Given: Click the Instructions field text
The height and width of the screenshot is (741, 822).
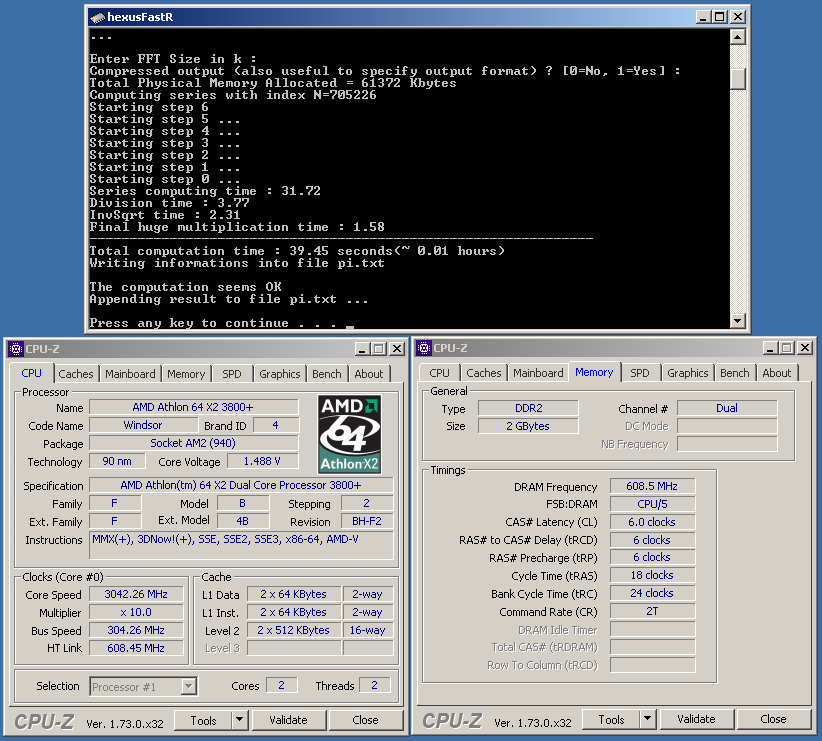Looking at the screenshot, I should click(241, 545).
